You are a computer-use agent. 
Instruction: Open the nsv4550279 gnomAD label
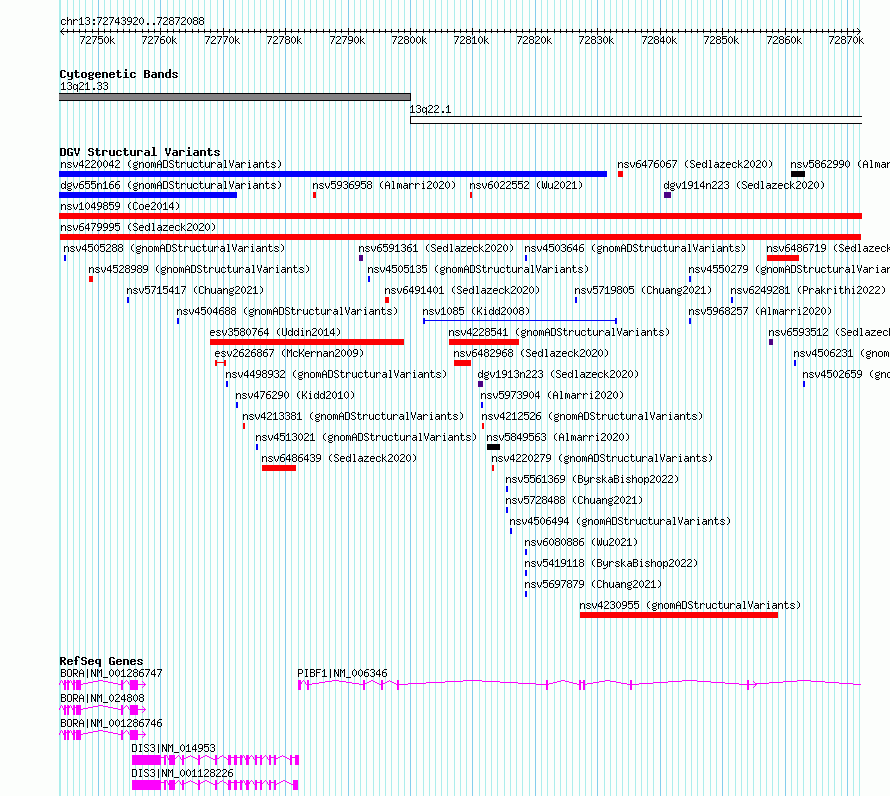789,269
